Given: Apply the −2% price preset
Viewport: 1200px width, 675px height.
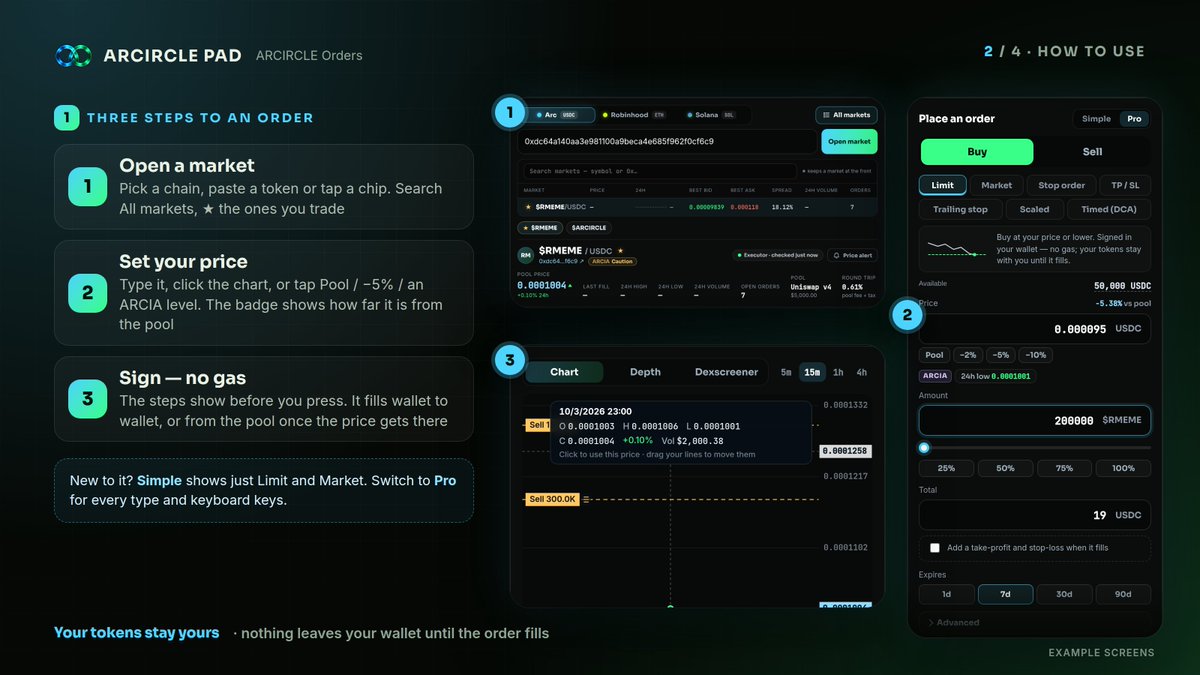Looking at the screenshot, I should click(967, 355).
